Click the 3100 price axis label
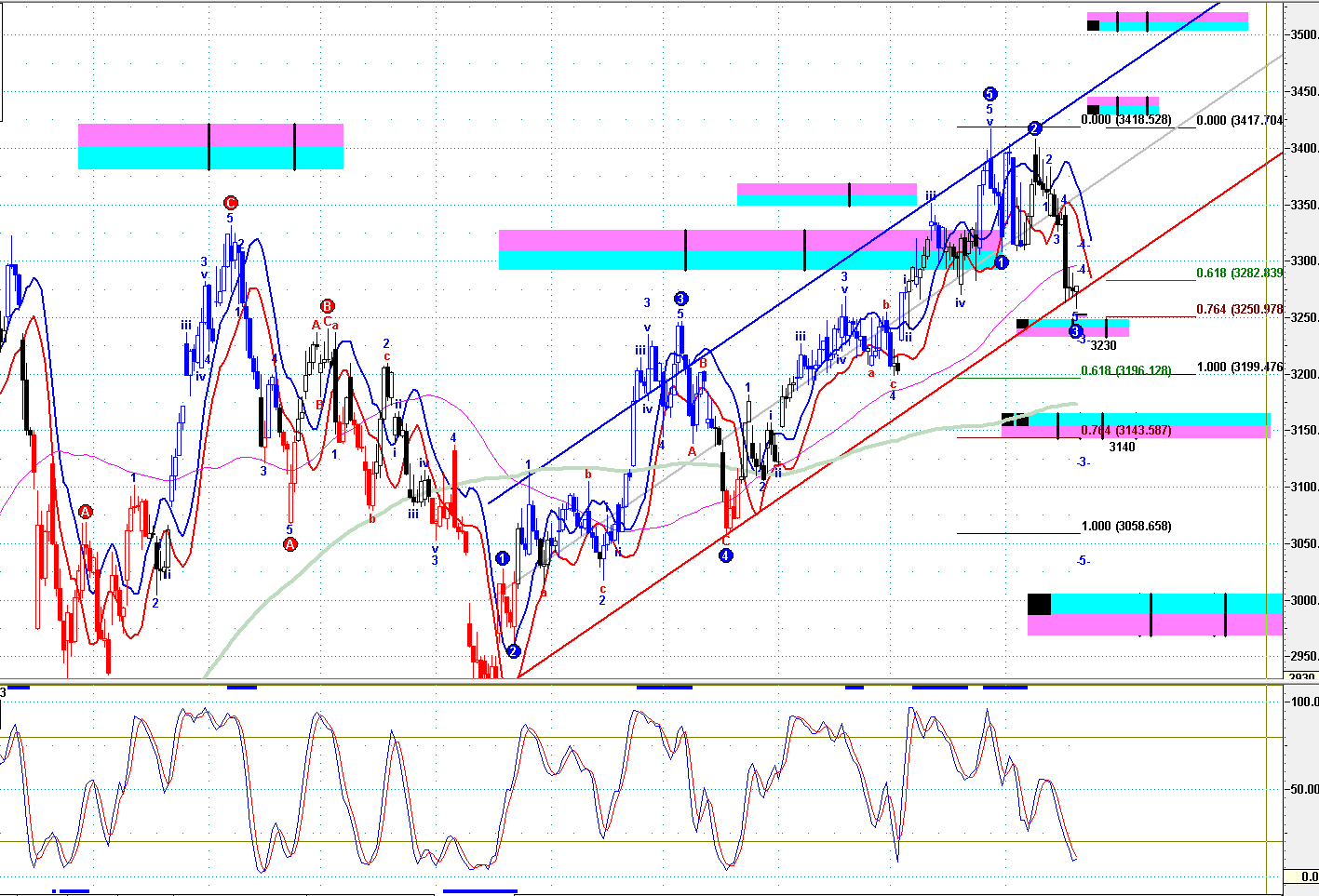The width and height of the screenshot is (1319, 896). (x=1303, y=487)
